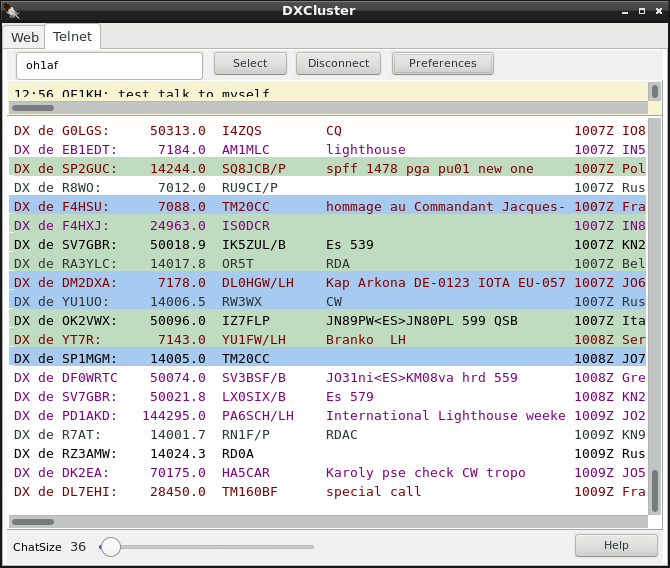Click the Select button

(250, 63)
